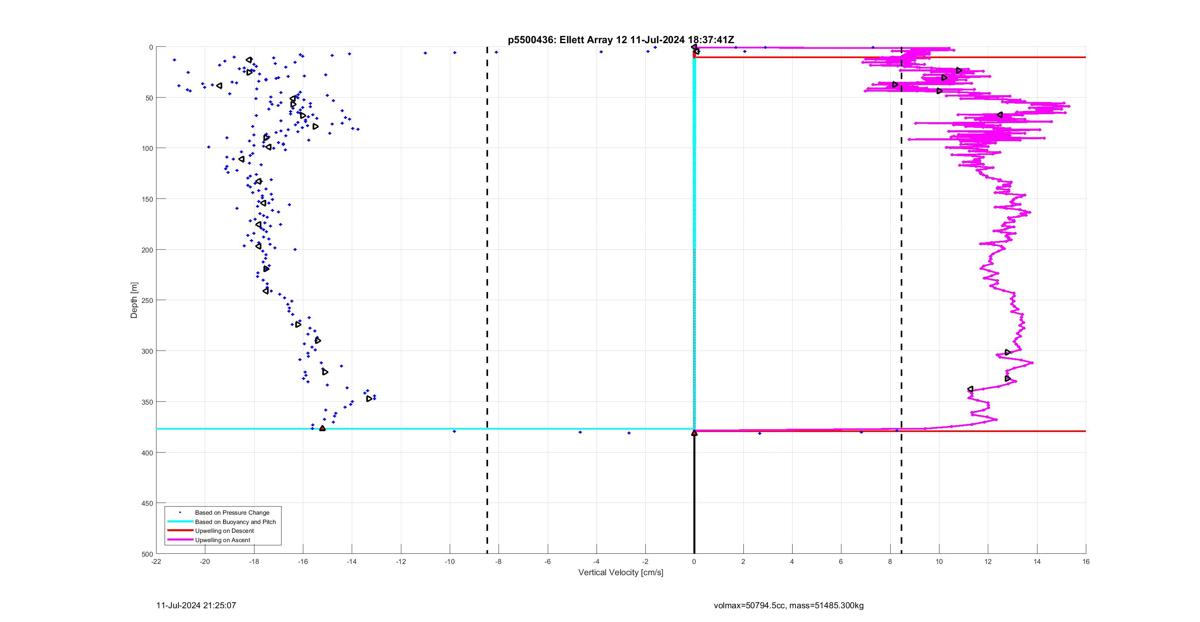Click the timestamp '11-Jul-2024 21:25:07' in the footer
1200x622 pixels.
point(196,605)
